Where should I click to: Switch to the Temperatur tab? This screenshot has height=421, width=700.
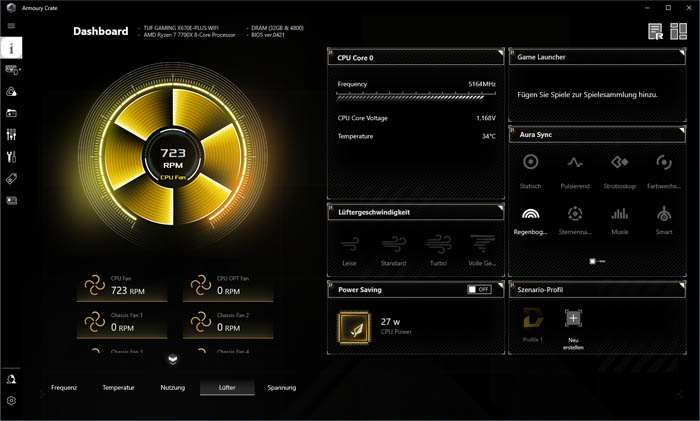coord(118,388)
